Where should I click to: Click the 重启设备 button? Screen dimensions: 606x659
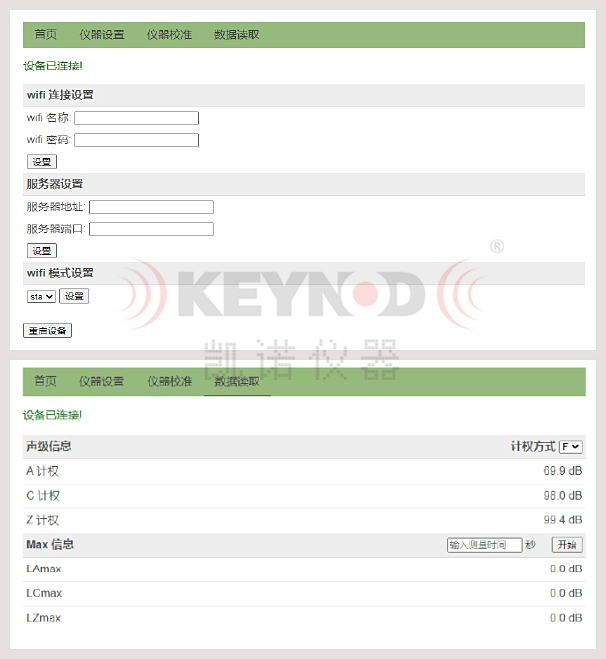47,330
